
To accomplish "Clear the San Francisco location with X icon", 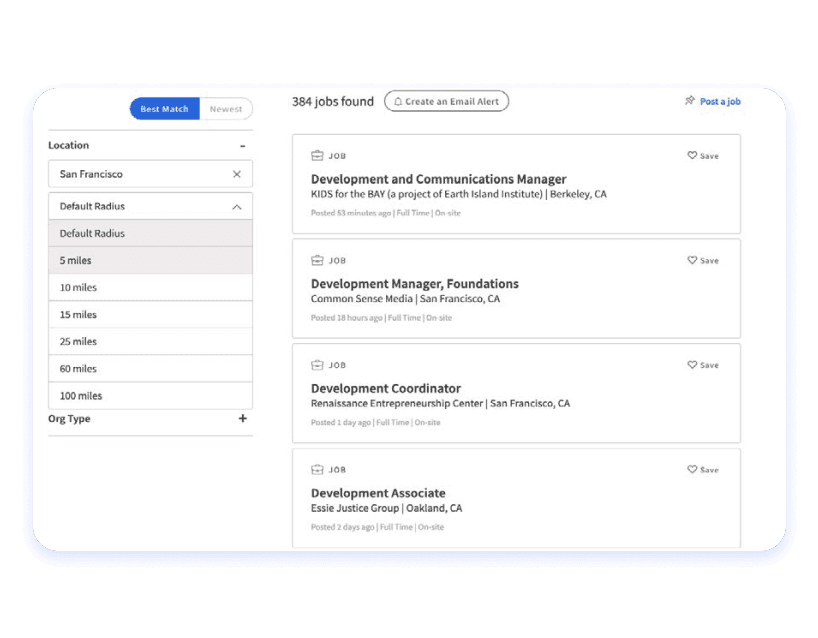I will 237,174.
